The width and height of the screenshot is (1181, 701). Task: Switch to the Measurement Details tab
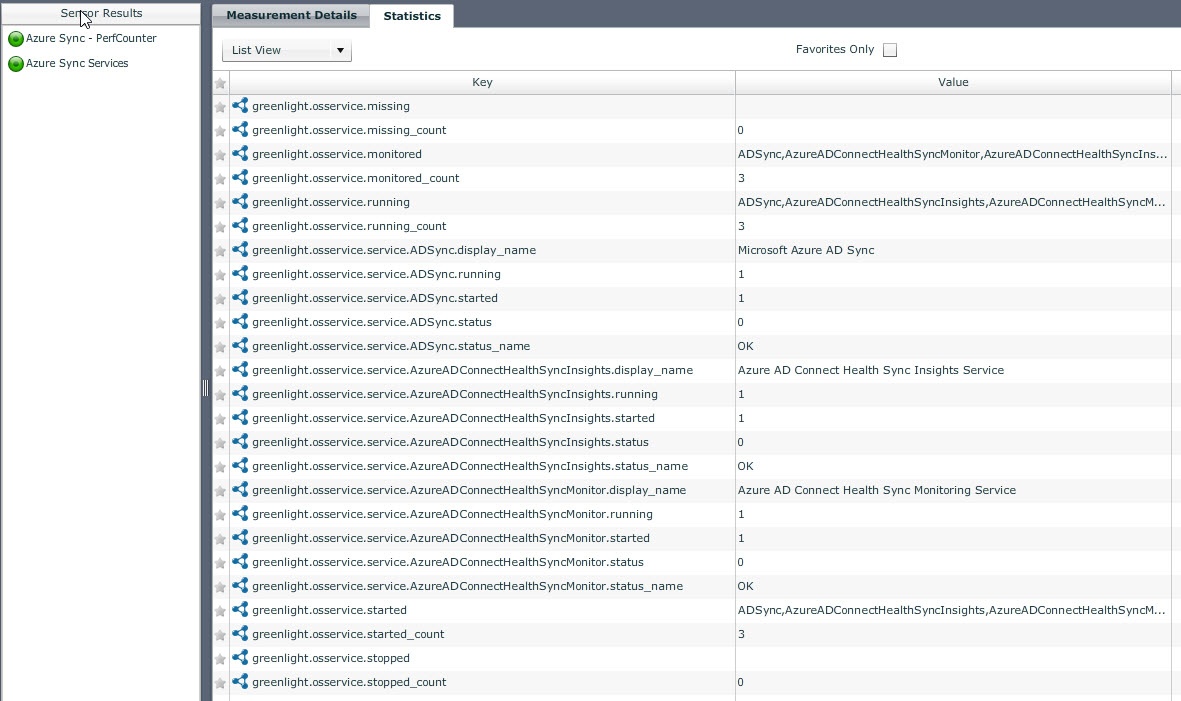click(291, 15)
